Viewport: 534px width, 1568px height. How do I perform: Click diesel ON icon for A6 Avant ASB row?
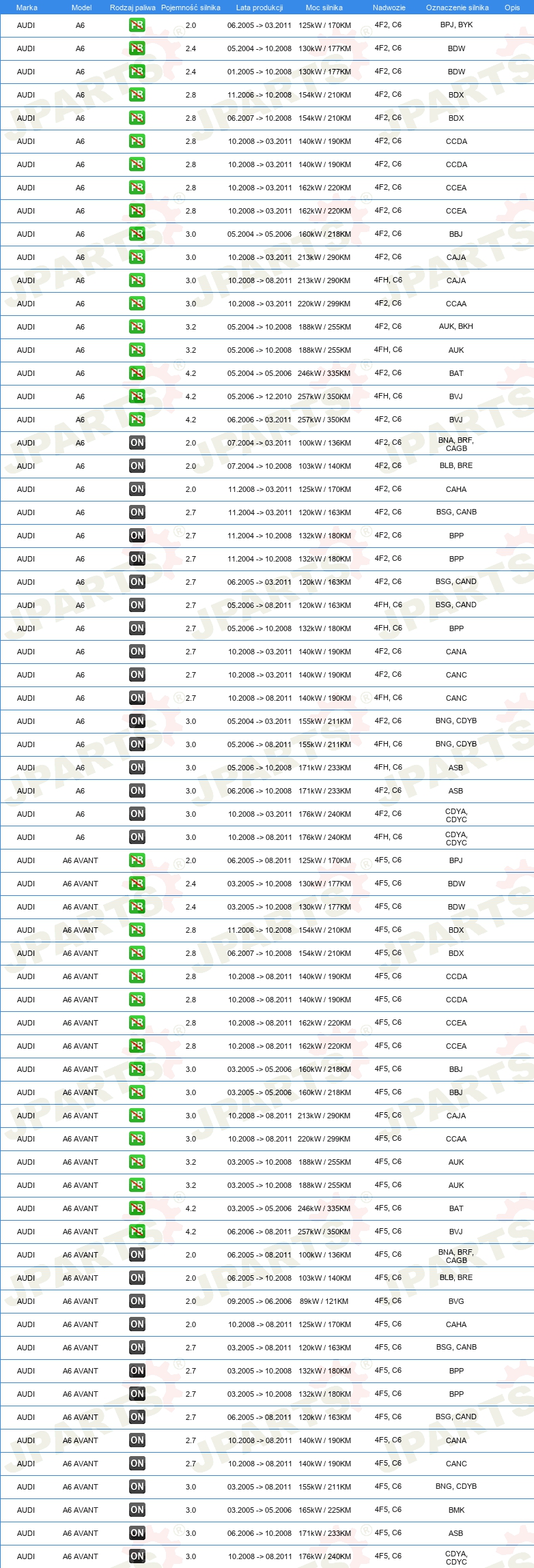coord(137,1533)
